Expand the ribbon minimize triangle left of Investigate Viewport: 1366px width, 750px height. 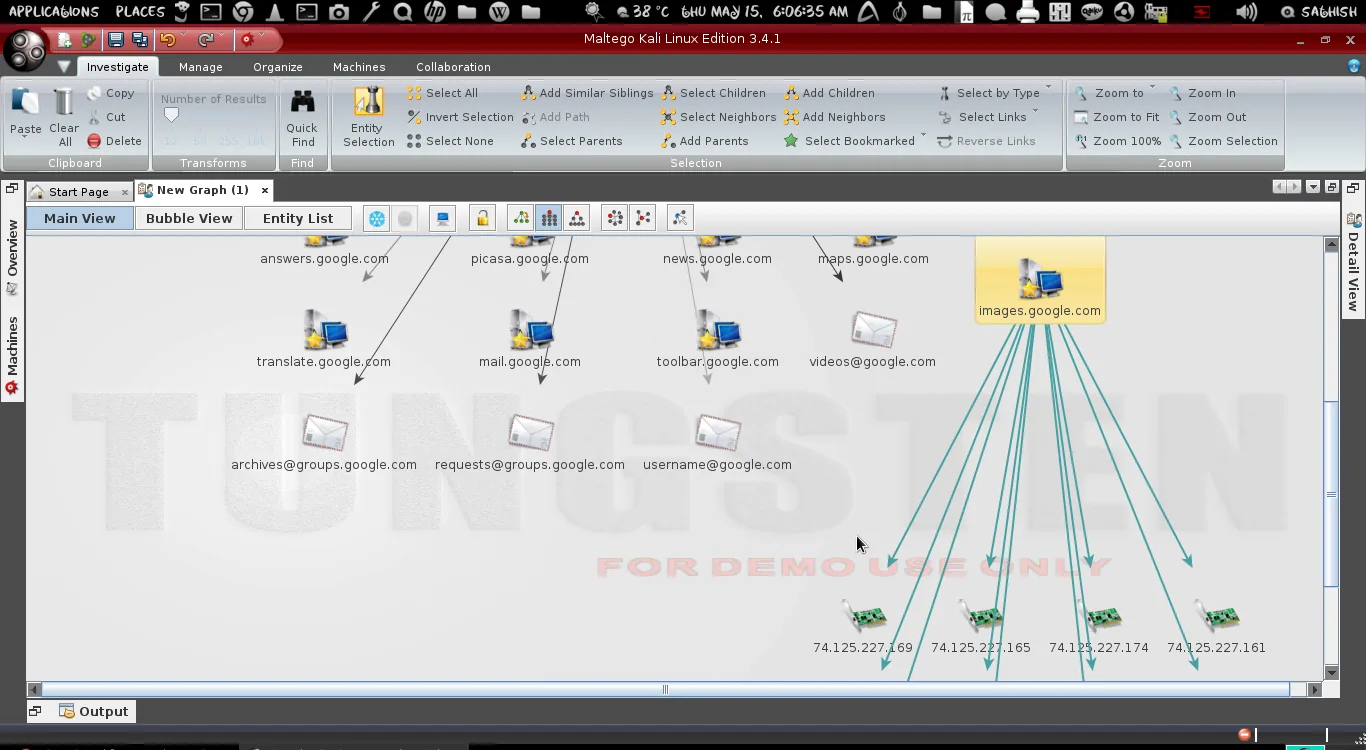point(63,67)
